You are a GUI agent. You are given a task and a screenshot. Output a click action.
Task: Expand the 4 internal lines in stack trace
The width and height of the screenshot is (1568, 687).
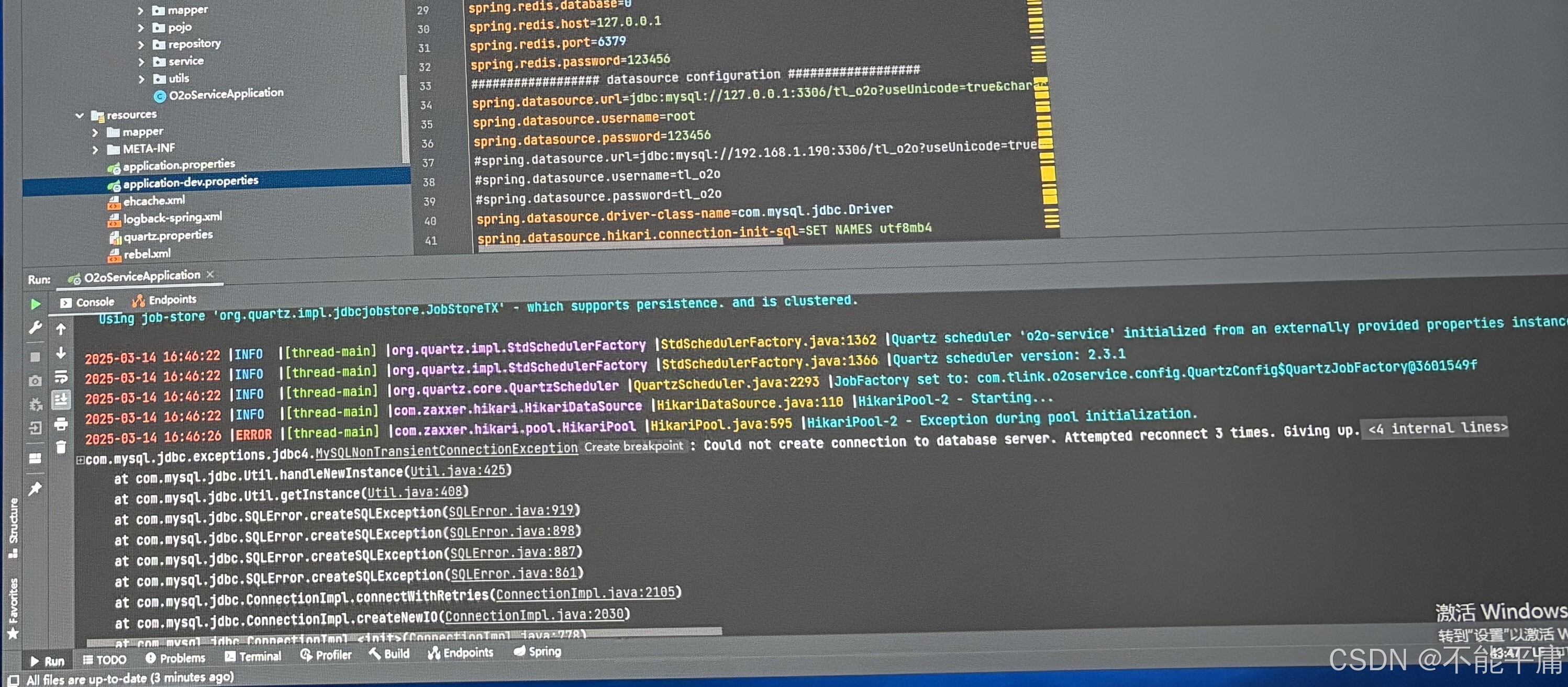coord(1434,429)
